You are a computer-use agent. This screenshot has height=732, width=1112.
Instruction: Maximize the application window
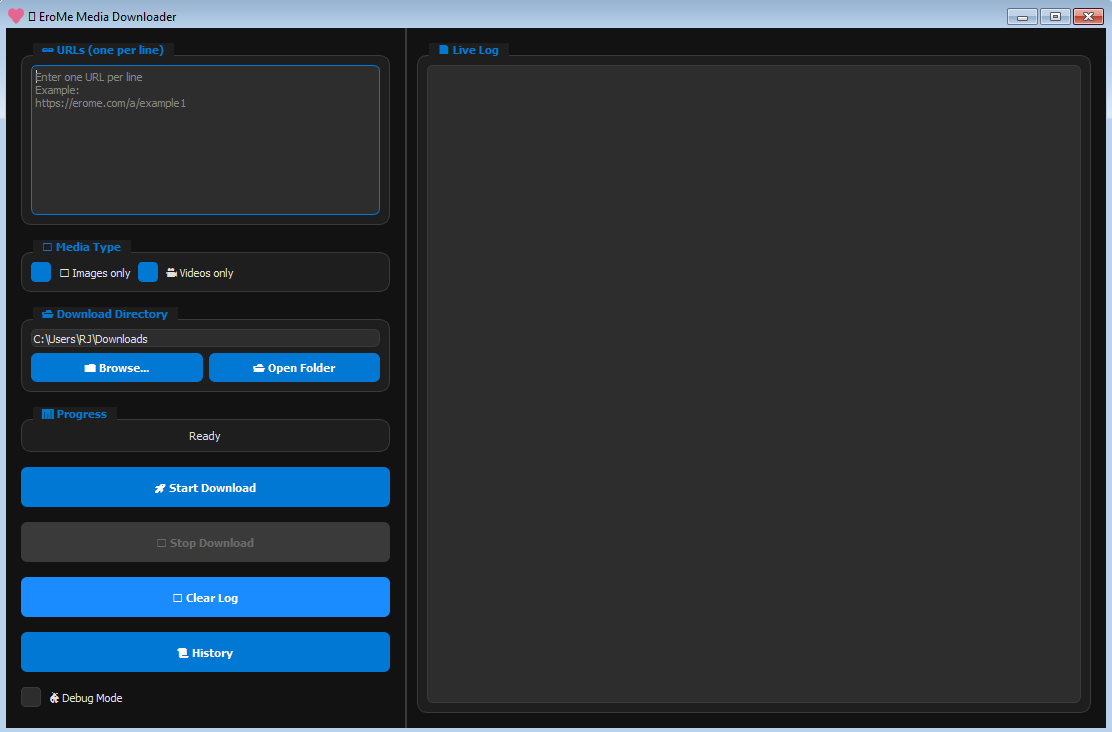pos(1055,16)
